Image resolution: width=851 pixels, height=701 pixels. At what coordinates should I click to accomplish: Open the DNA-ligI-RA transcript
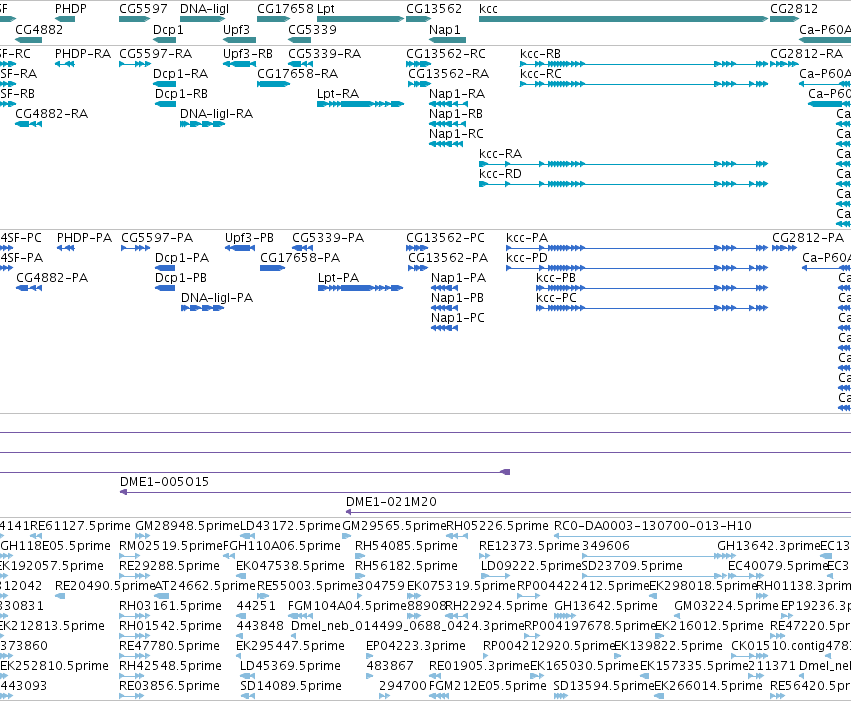202,124
